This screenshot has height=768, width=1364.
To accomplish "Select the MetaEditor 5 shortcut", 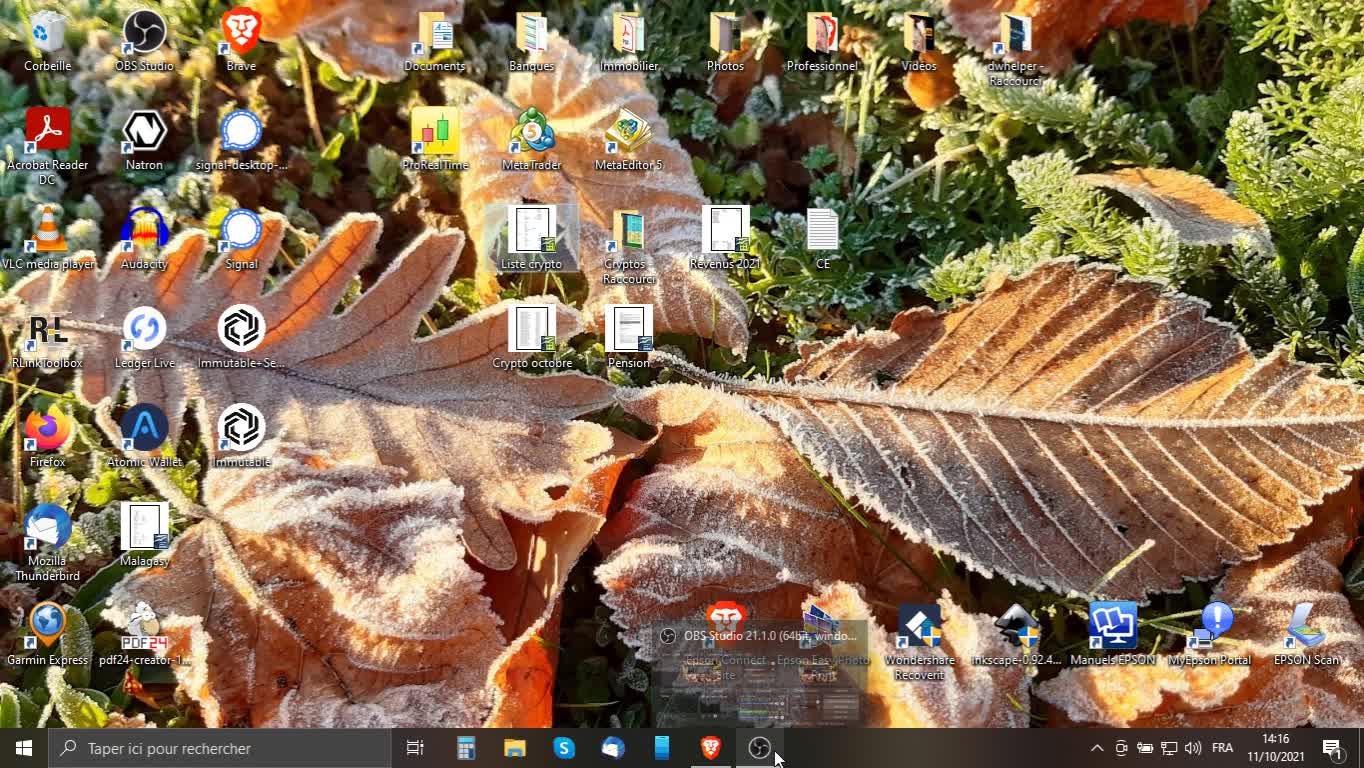I will click(628, 140).
